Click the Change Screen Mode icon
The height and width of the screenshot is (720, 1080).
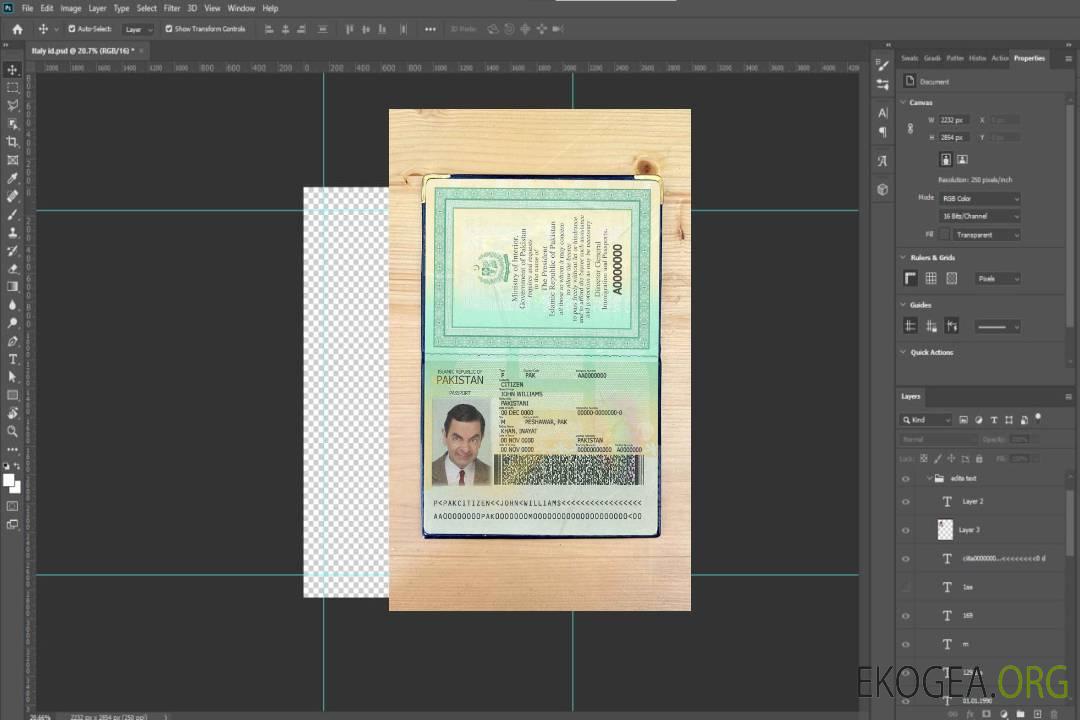tap(12, 524)
